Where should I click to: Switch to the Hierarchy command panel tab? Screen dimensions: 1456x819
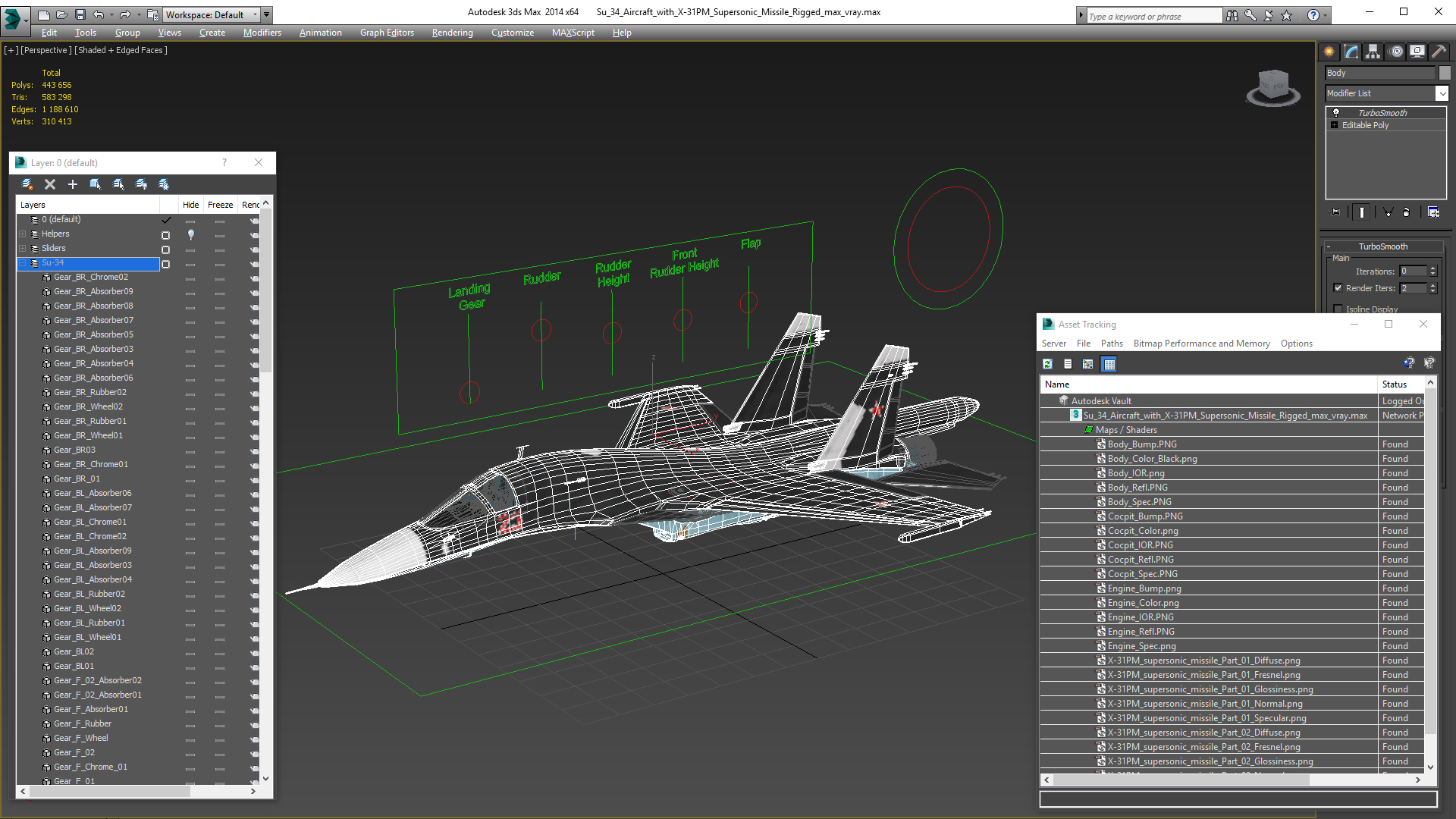pos(1373,52)
